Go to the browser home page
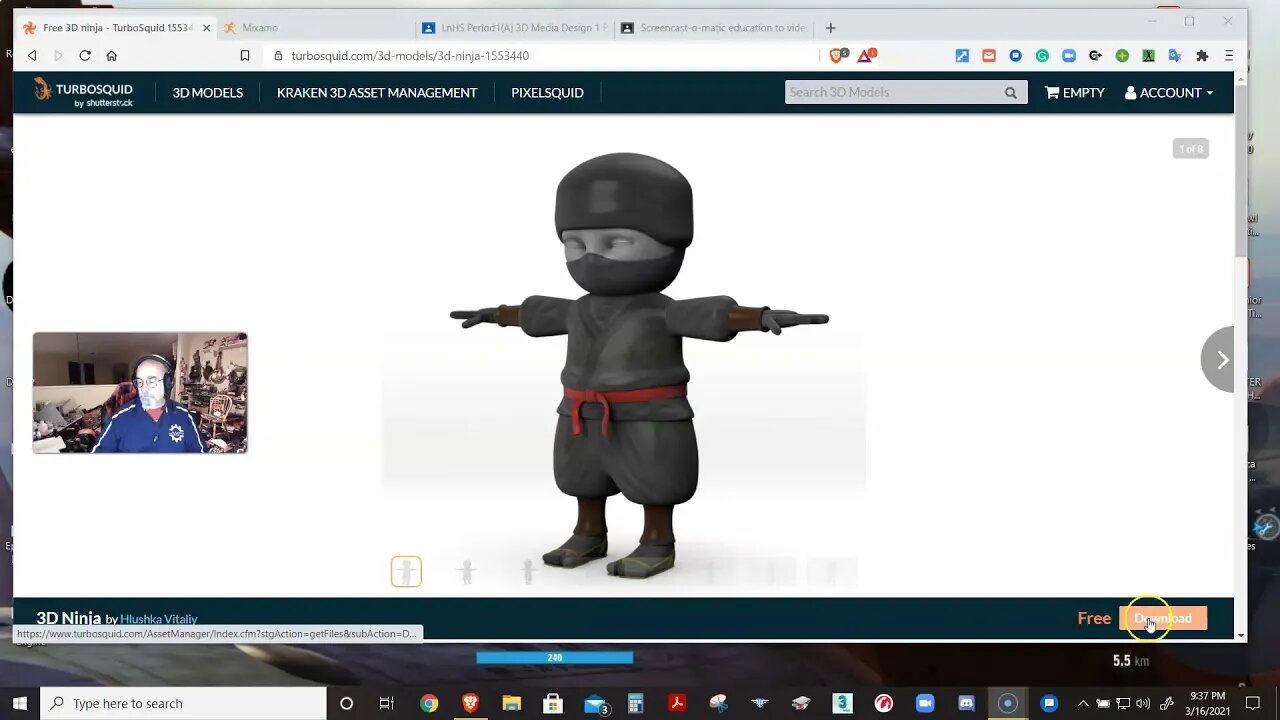The width and height of the screenshot is (1280, 720). pyautogui.click(x=111, y=56)
